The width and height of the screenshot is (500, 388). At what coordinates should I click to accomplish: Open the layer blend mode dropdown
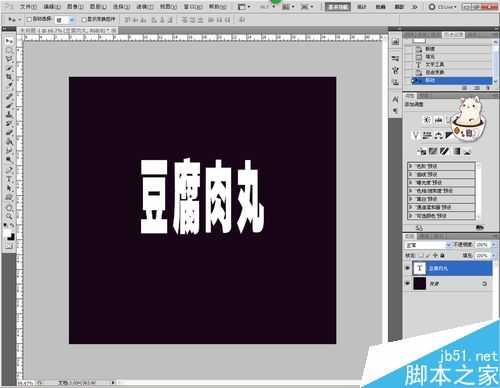[x=428, y=245]
